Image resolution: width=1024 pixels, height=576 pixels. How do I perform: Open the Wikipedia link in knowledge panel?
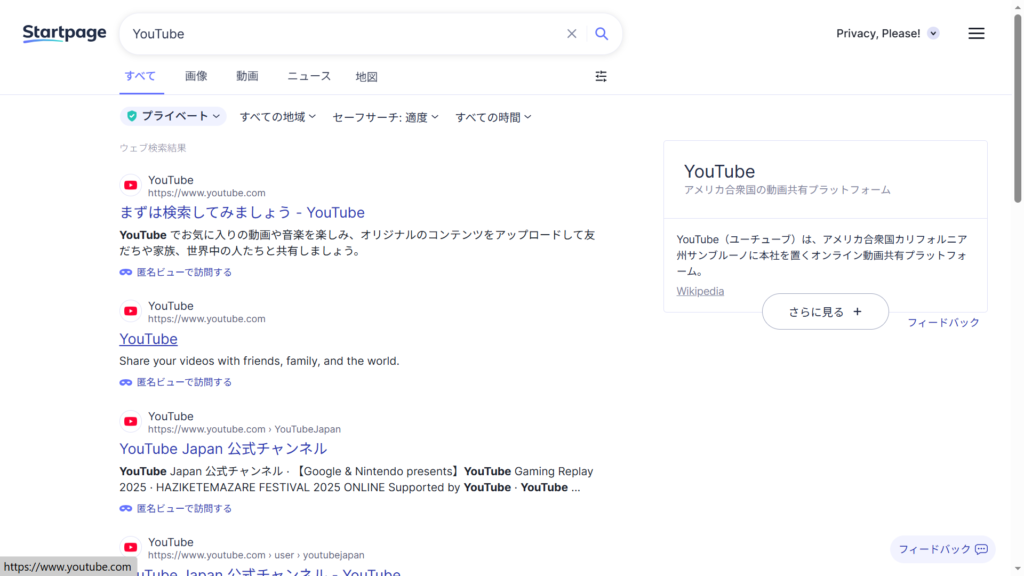(700, 291)
